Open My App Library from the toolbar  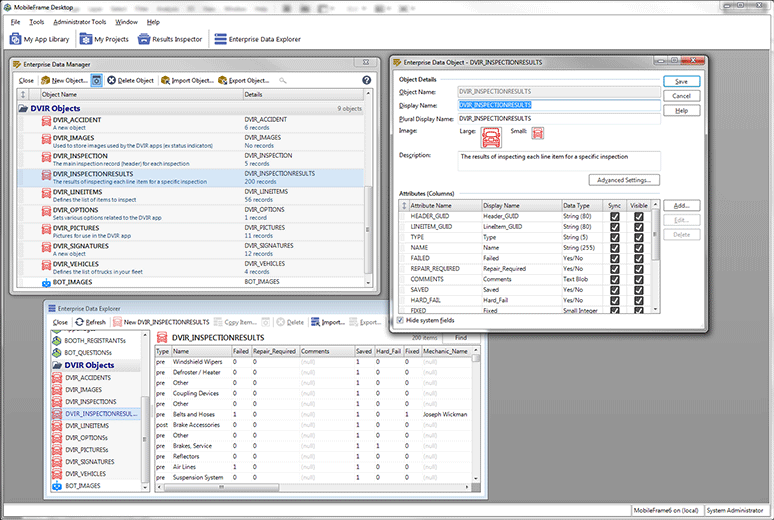click(39, 39)
